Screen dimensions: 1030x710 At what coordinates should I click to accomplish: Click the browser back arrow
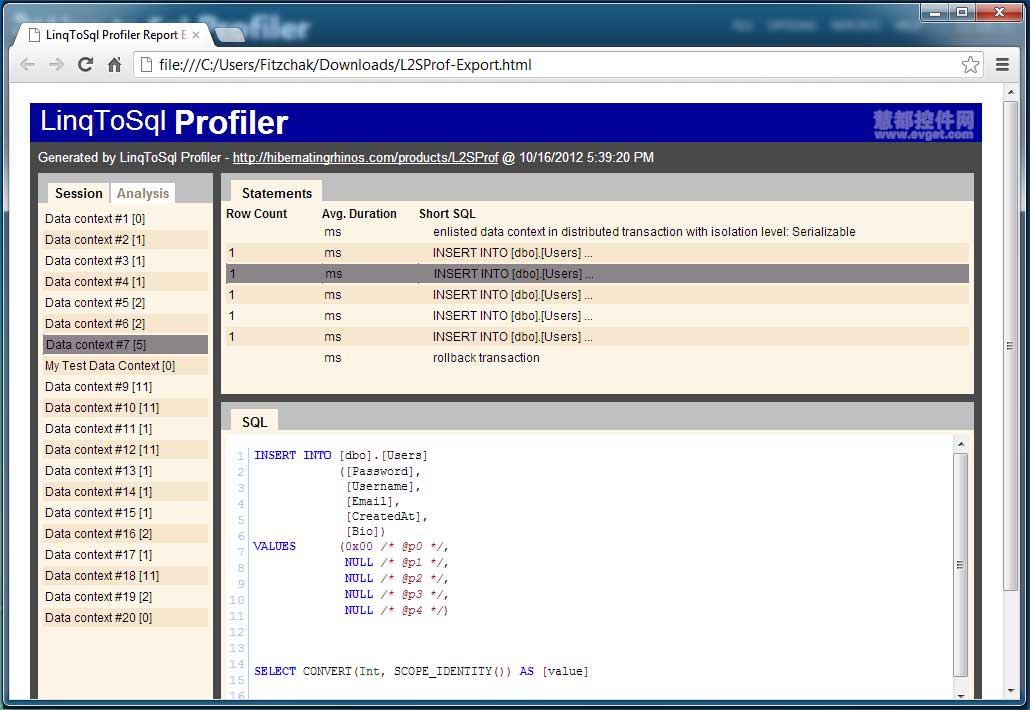coord(27,64)
